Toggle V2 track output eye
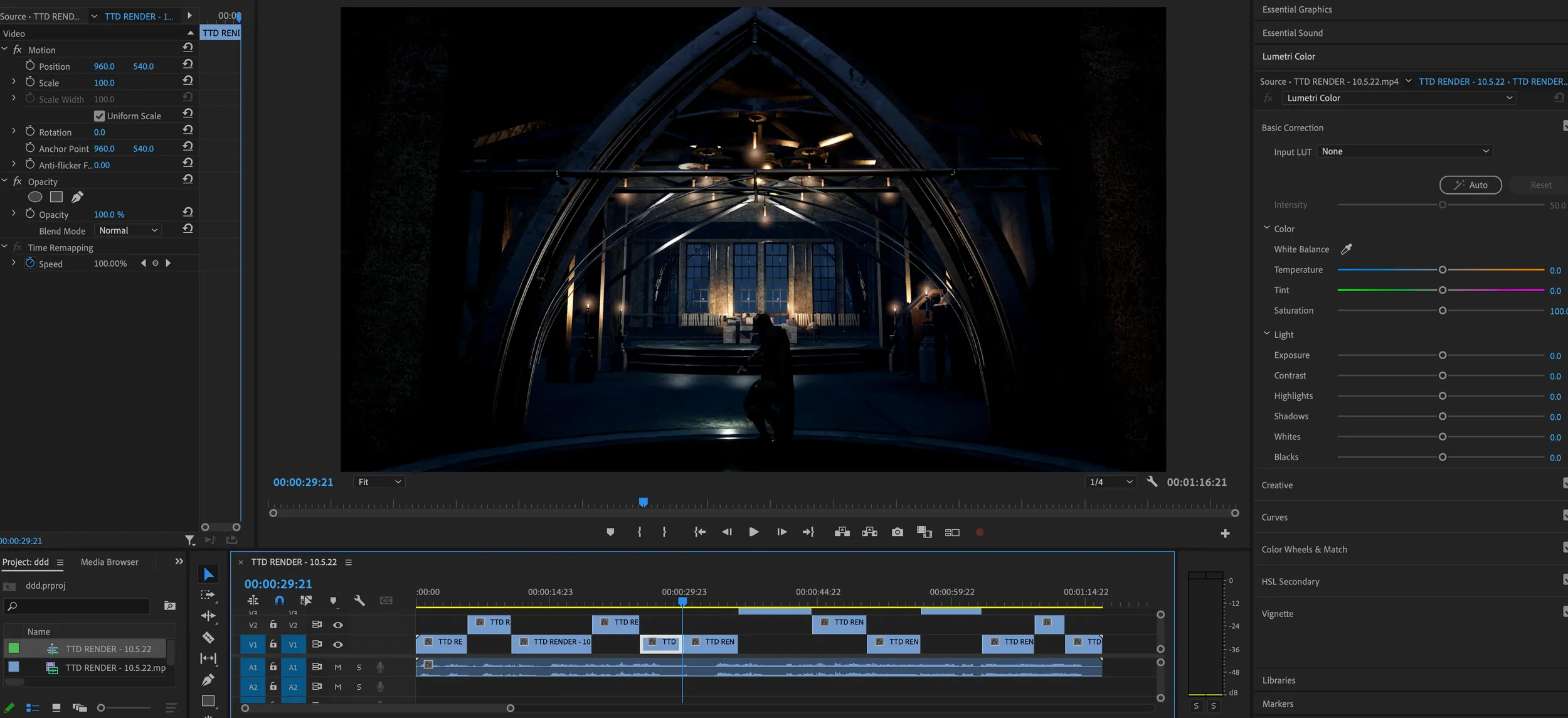 pos(337,625)
